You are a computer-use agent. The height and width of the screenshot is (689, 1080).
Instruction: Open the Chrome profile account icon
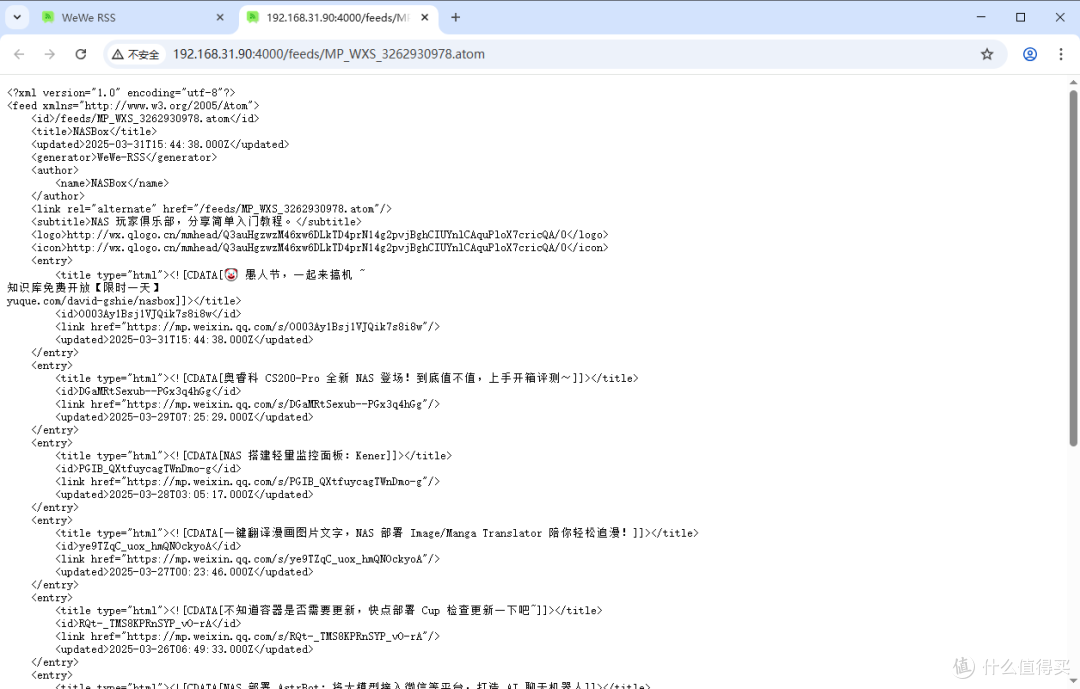[x=1030, y=54]
